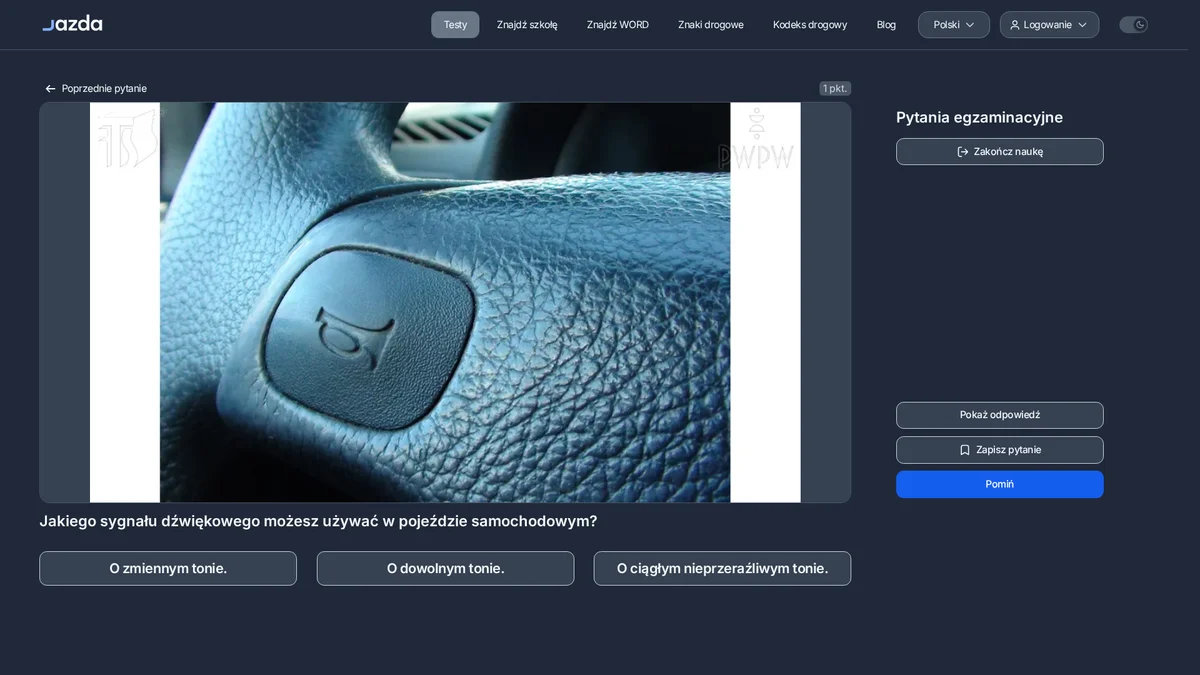This screenshot has height=675, width=1200.
Task: Select answer O dowolnym tonie
Action: click(445, 568)
